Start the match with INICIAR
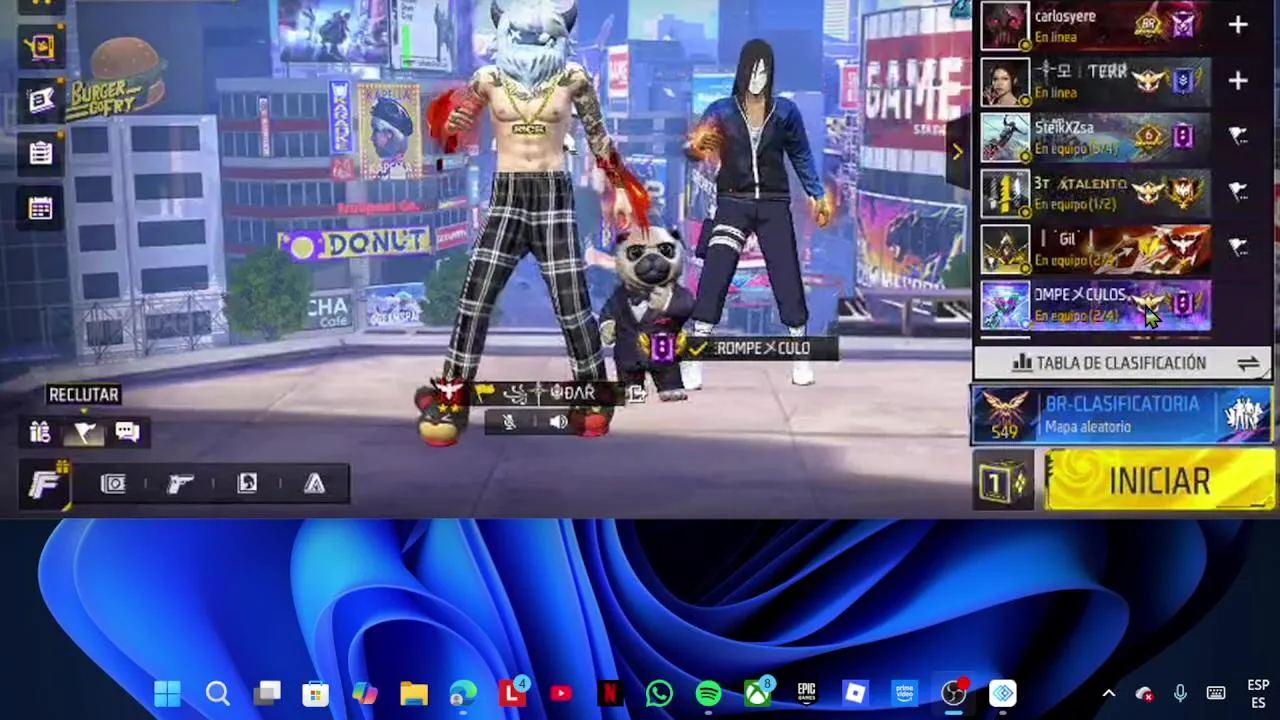The width and height of the screenshot is (1280, 720). click(x=1158, y=481)
